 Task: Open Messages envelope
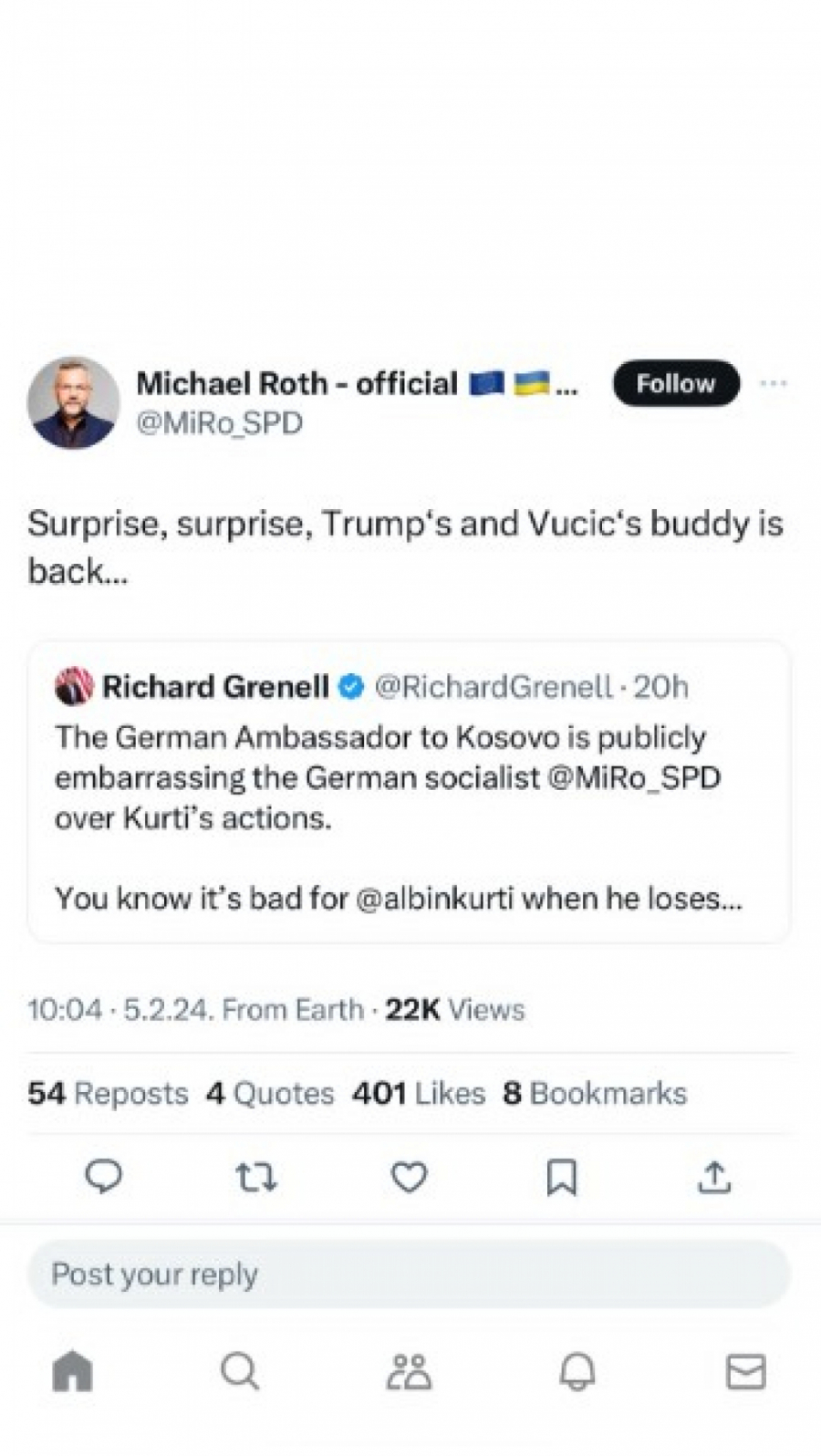pos(744,1370)
